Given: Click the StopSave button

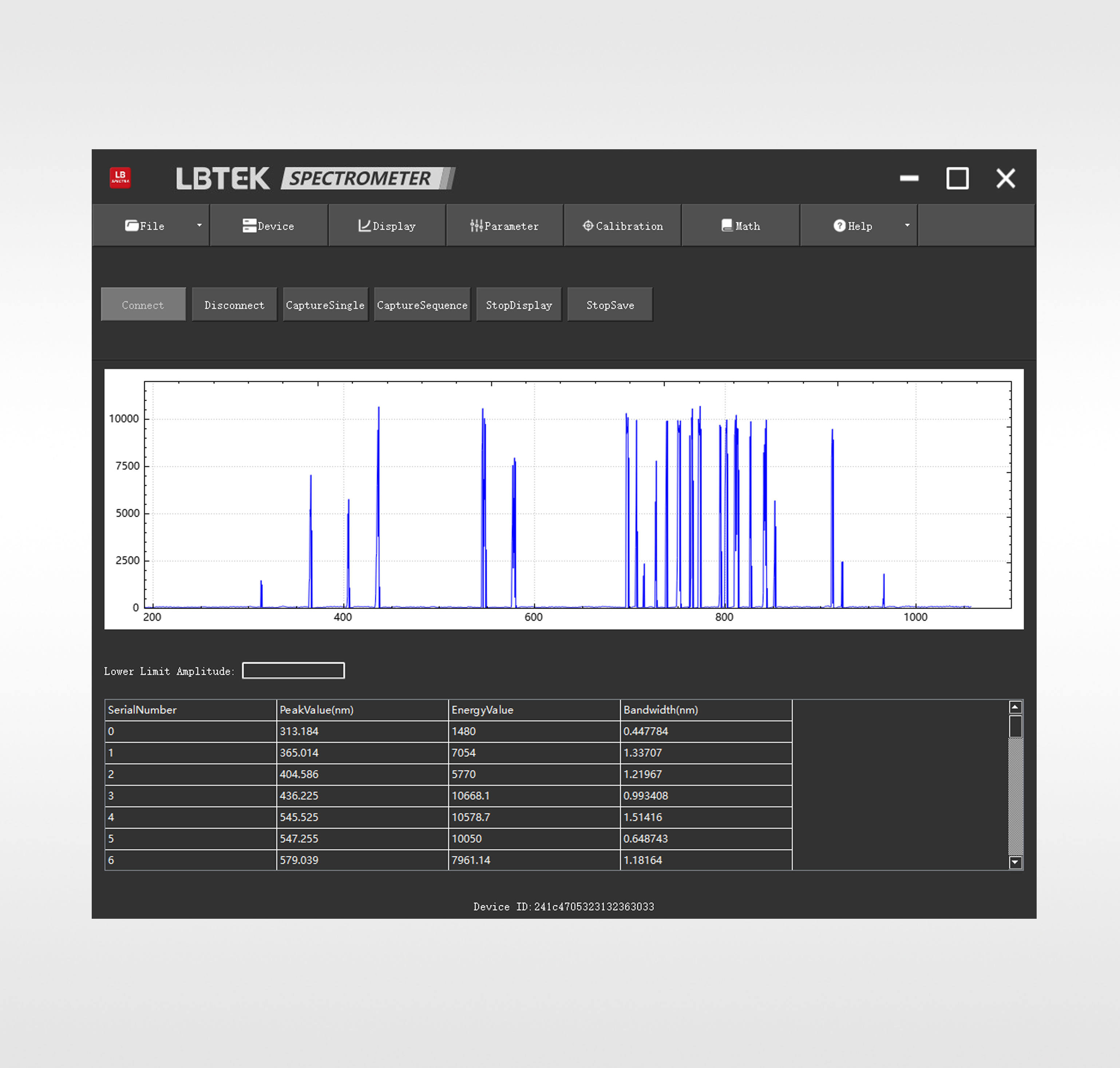Looking at the screenshot, I should [x=610, y=305].
